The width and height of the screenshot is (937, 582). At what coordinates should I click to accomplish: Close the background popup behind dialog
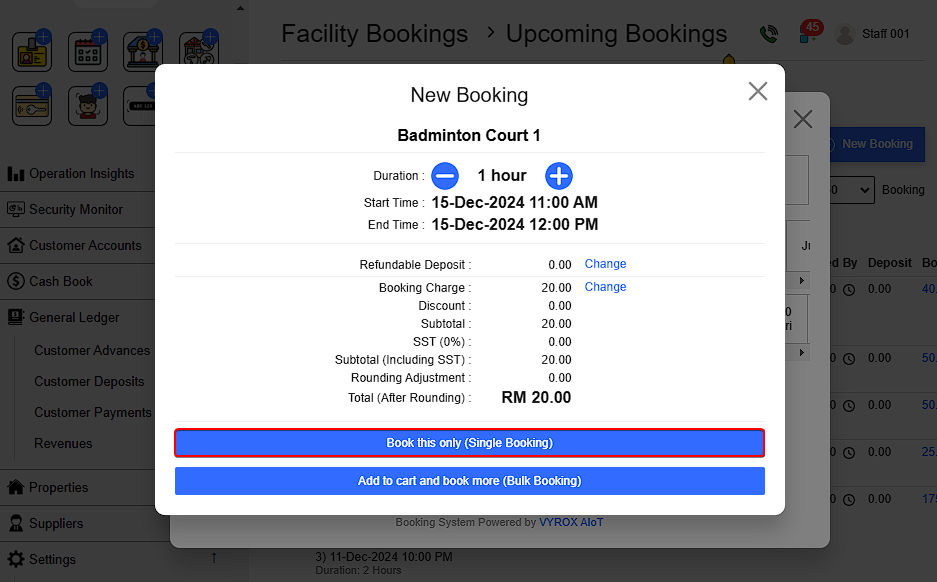pos(802,120)
